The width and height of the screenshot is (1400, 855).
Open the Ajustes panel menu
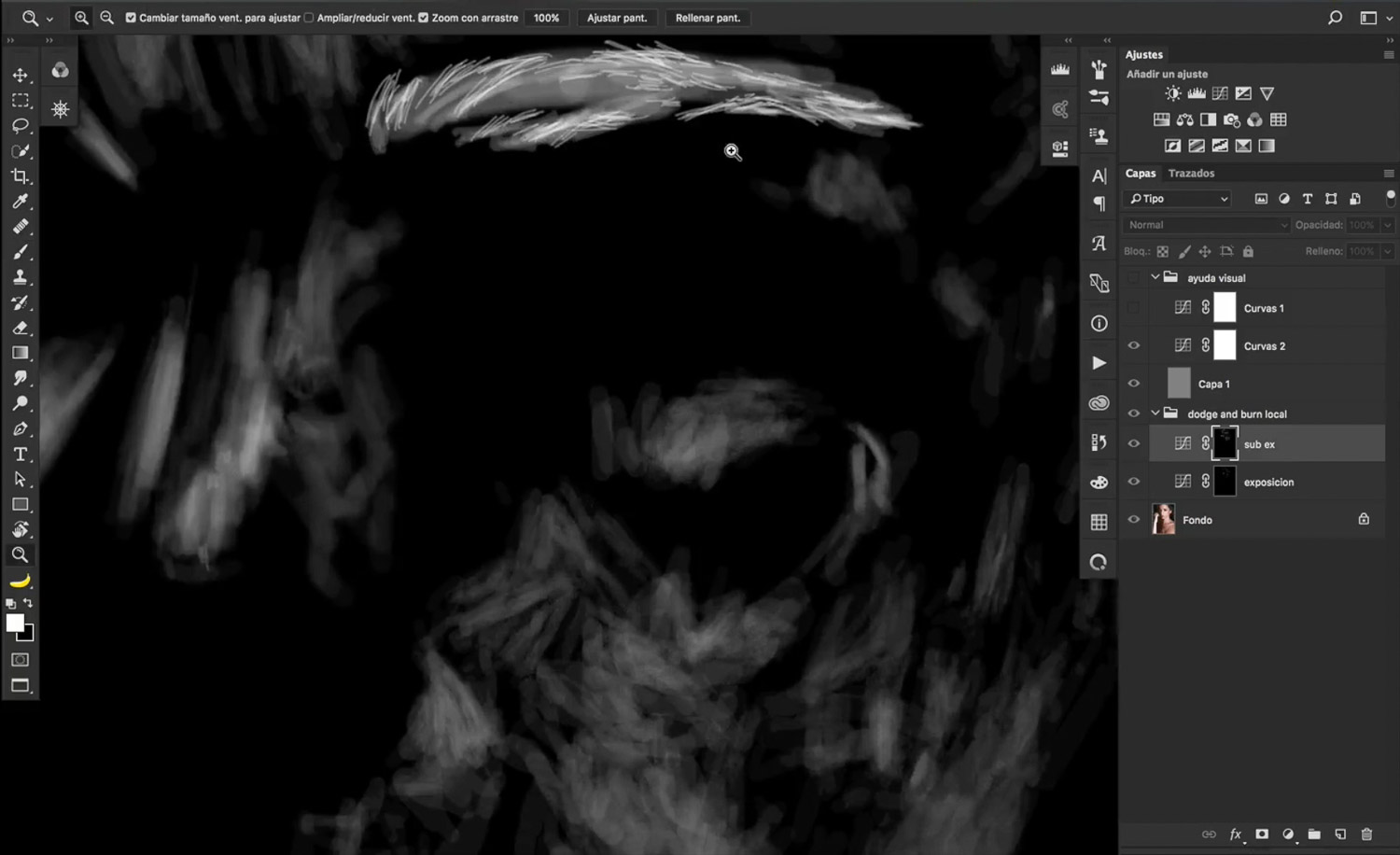point(1389,55)
